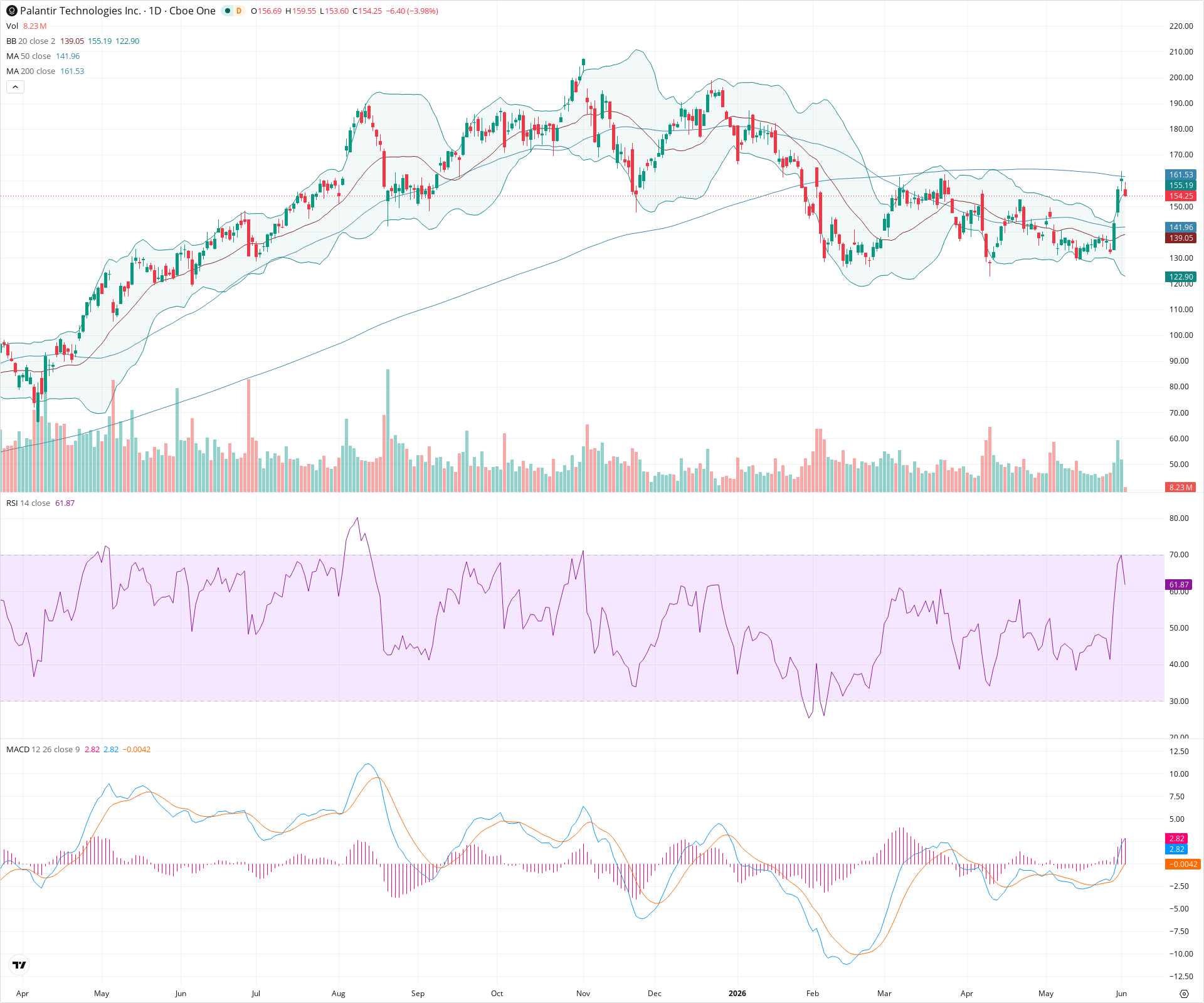Screen dimensions: 1204x1003
Task: Click the Jul label on time axis
Action: [256, 993]
